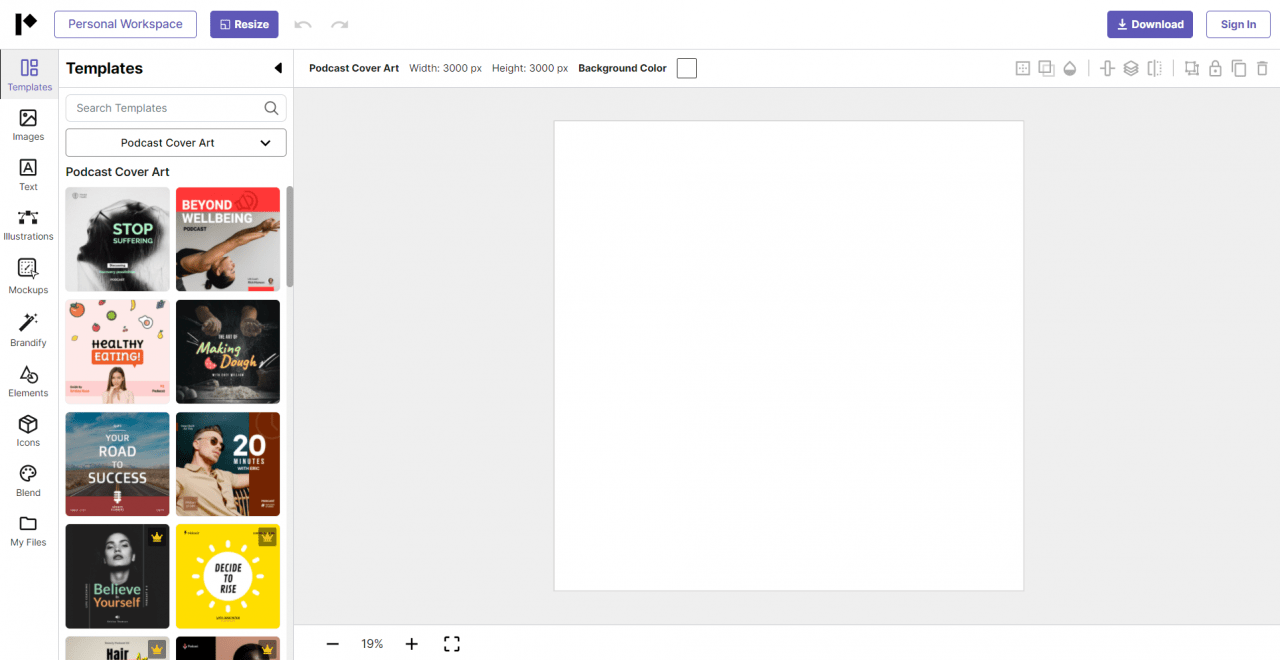Toggle fullscreen canvas view
The image size is (1280, 660).
[451, 644]
